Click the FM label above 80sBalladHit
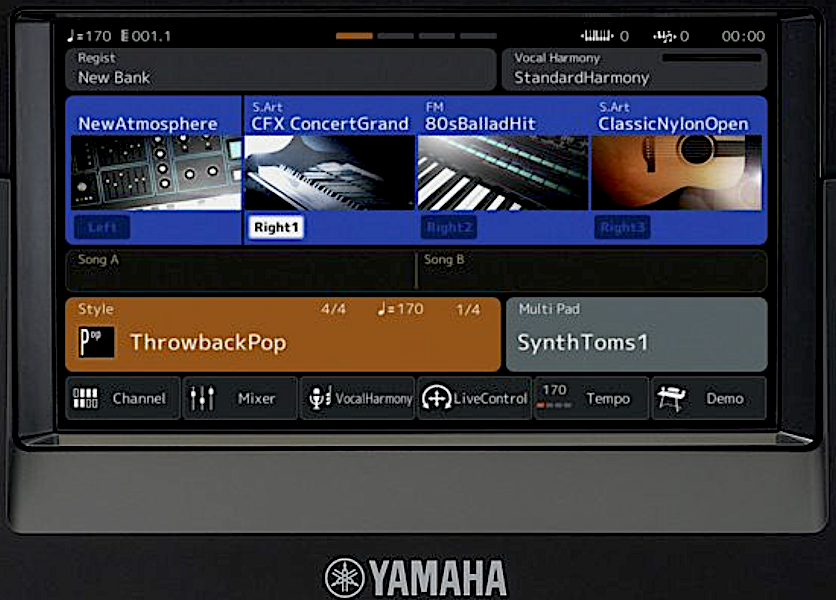Screen dimensions: 836x600 click(435, 107)
